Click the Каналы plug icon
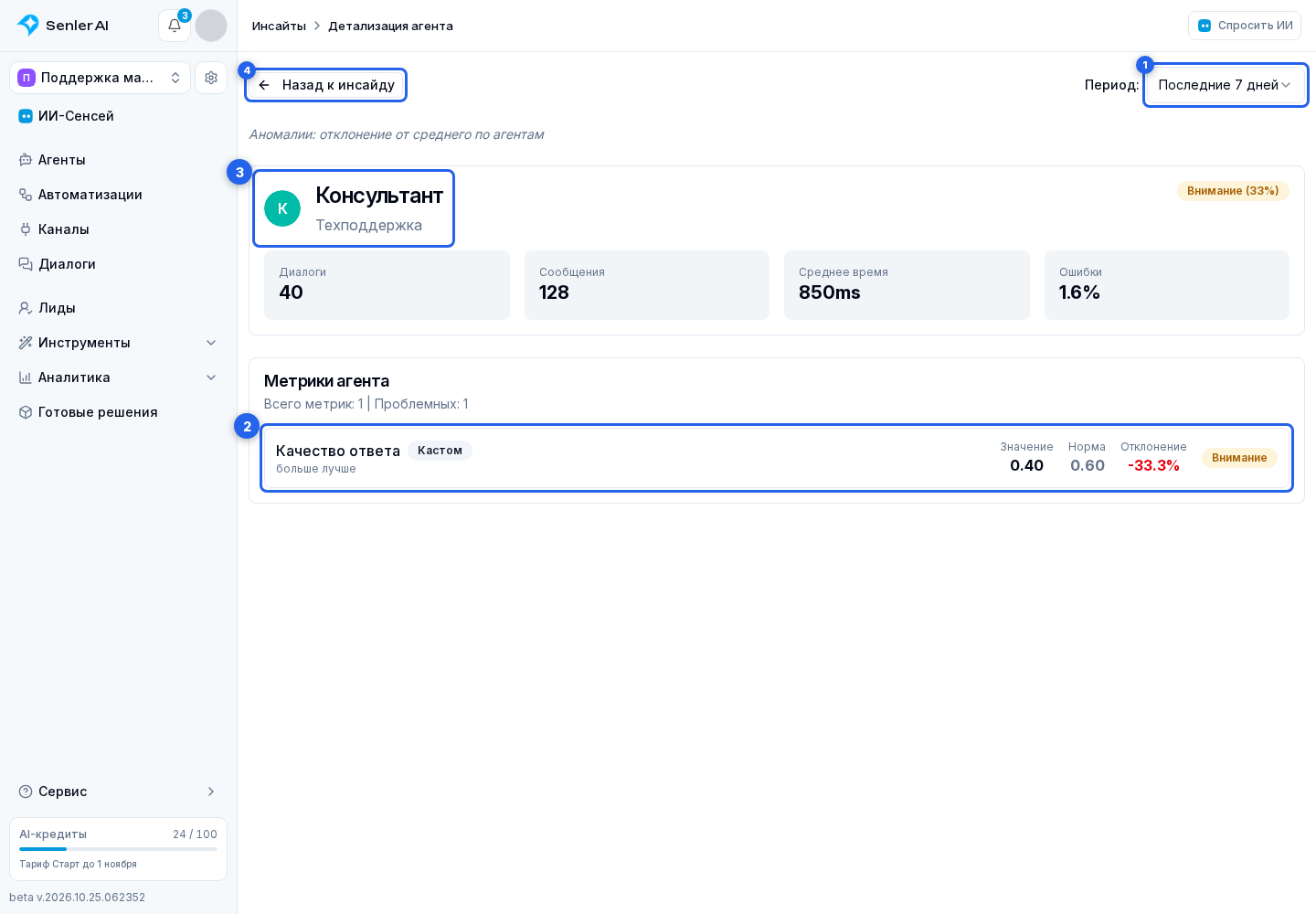The width and height of the screenshot is (1316, 914). (x=26, y=229)
